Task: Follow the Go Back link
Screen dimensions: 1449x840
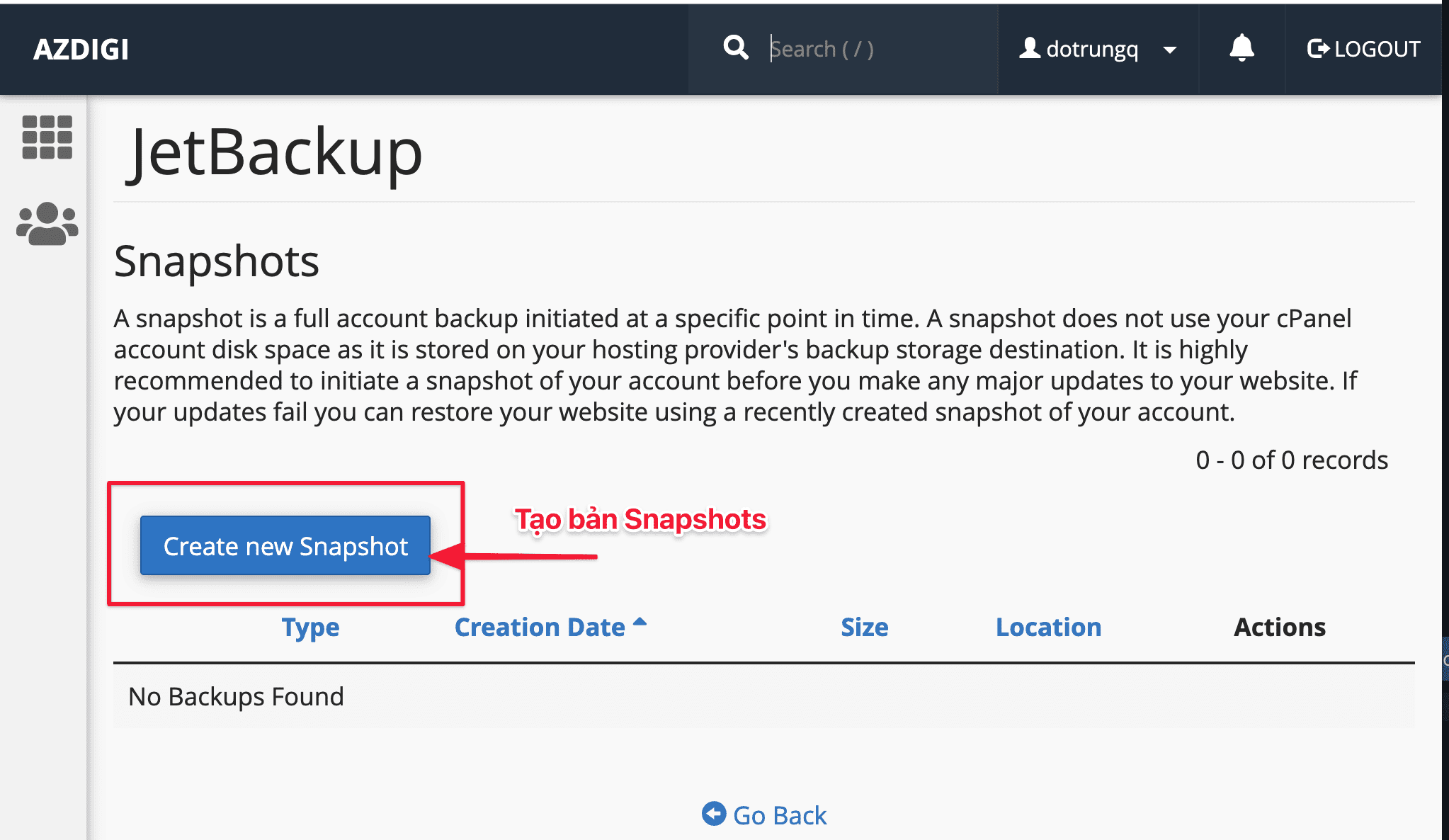Action: pos(779,815)
